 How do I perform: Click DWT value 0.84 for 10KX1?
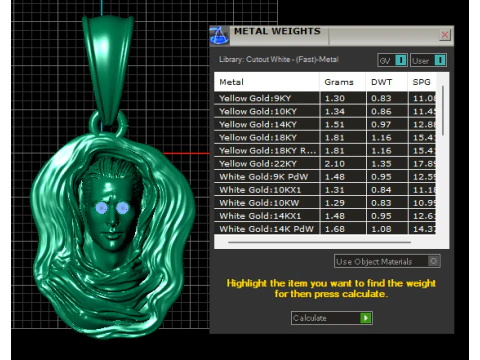(381, 190)
